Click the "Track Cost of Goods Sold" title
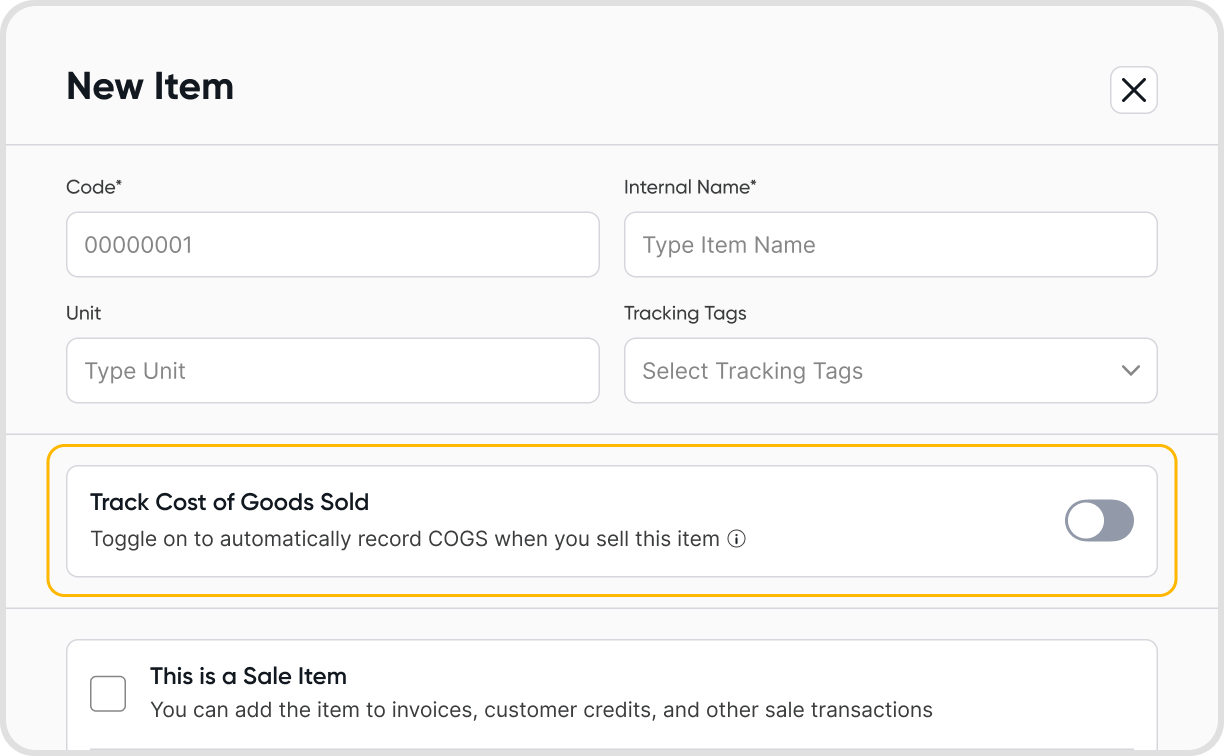1224x756 pixels. click(229, 502)
